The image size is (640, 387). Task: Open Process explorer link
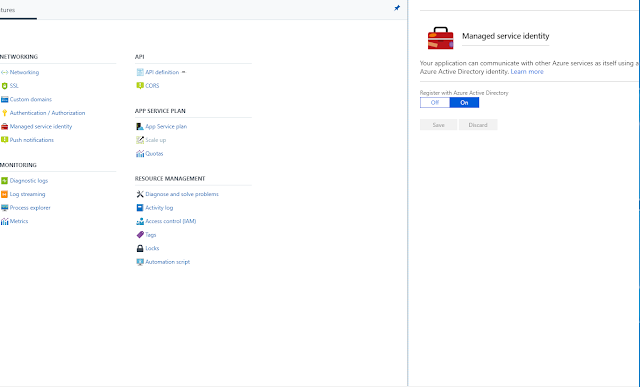coord(30,208)
